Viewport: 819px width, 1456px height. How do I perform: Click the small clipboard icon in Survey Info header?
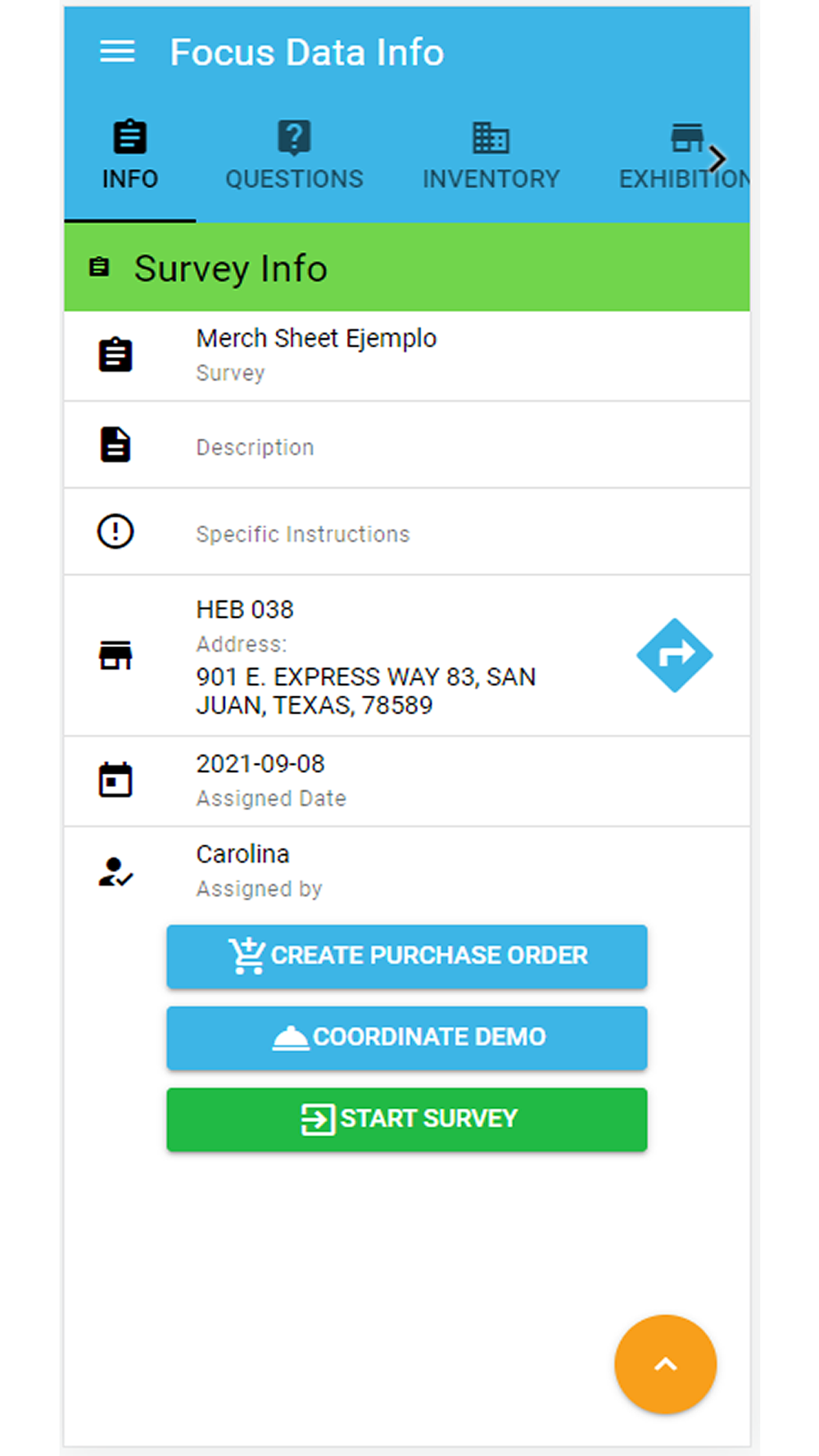(x=99, y=267)
